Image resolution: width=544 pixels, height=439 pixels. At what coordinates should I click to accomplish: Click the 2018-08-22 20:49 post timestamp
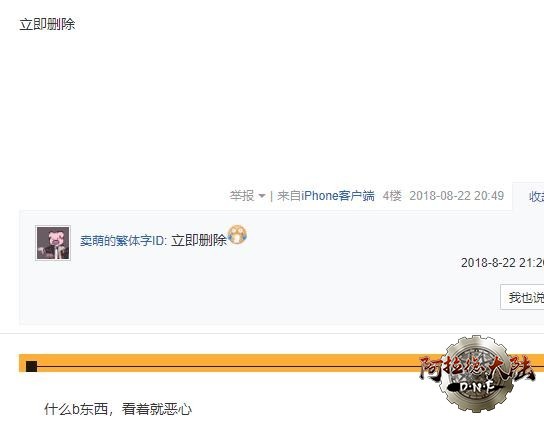(457, 196)
